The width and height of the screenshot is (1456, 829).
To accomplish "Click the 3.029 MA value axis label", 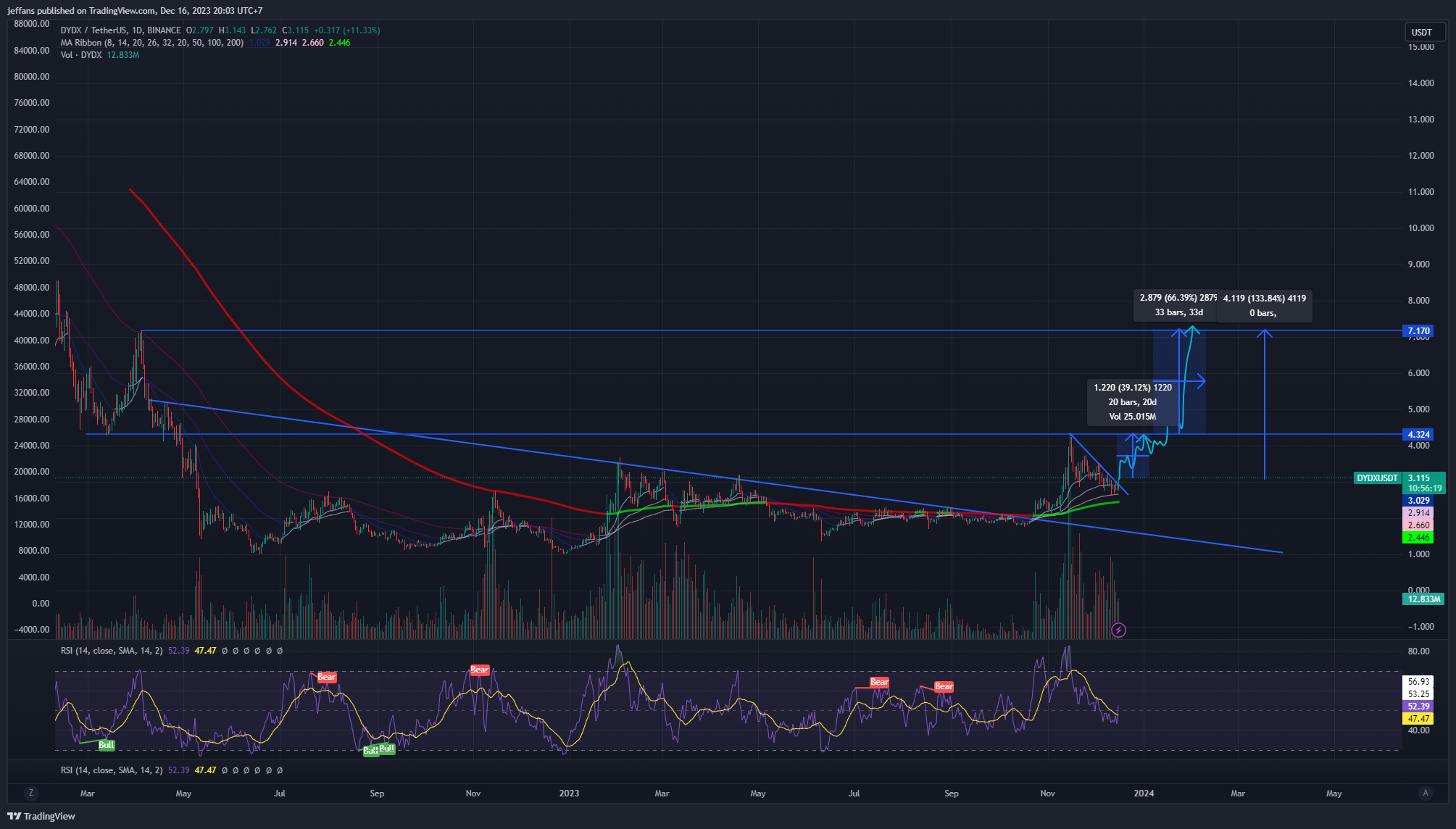I will (1418, 501).
